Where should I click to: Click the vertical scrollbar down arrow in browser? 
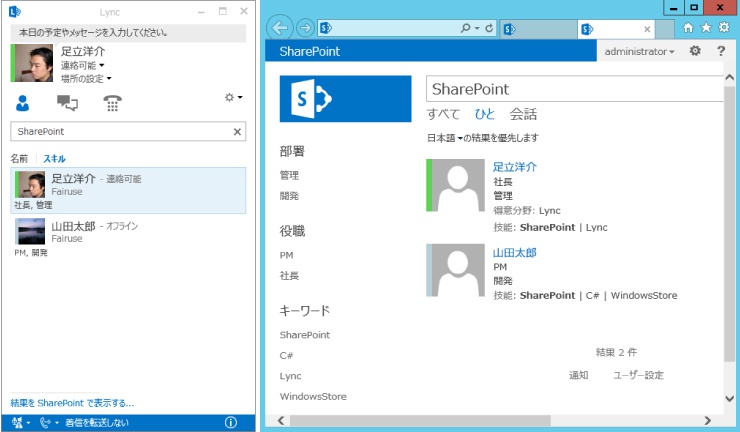click(x=730, y=398)
